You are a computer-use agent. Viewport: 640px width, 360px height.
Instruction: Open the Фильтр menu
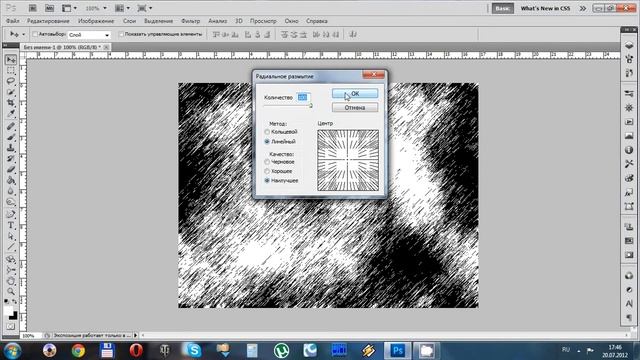coord(191,21)
